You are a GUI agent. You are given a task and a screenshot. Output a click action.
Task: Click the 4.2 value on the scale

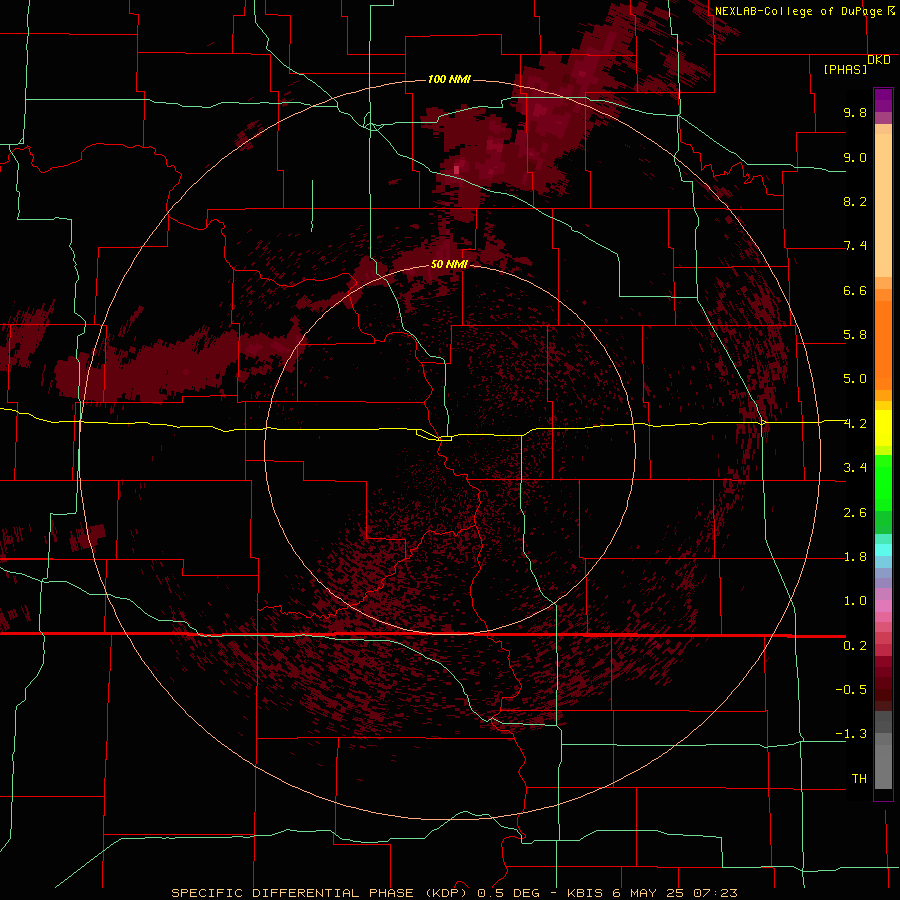coord(855,424)
